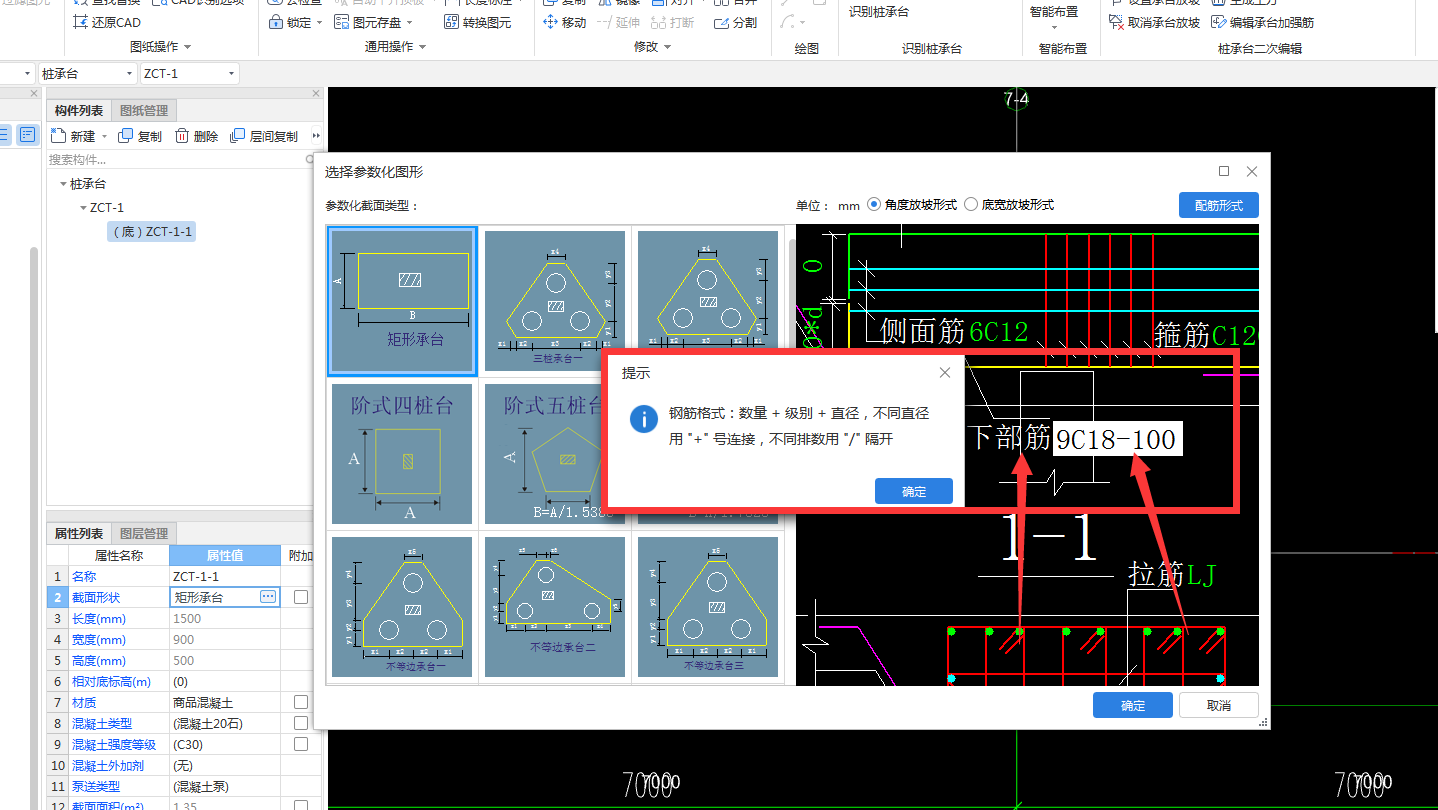Click the 还原CAD restore icon
1438x810 pixels.
(82, 22)
